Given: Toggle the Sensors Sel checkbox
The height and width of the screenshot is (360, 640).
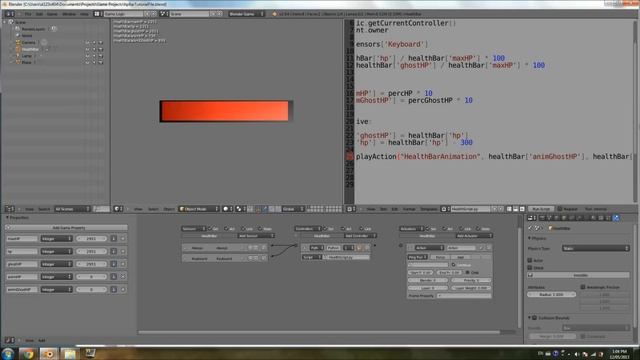Looking at the screenshot, I should pyautogui.click(x=210, y=229).
